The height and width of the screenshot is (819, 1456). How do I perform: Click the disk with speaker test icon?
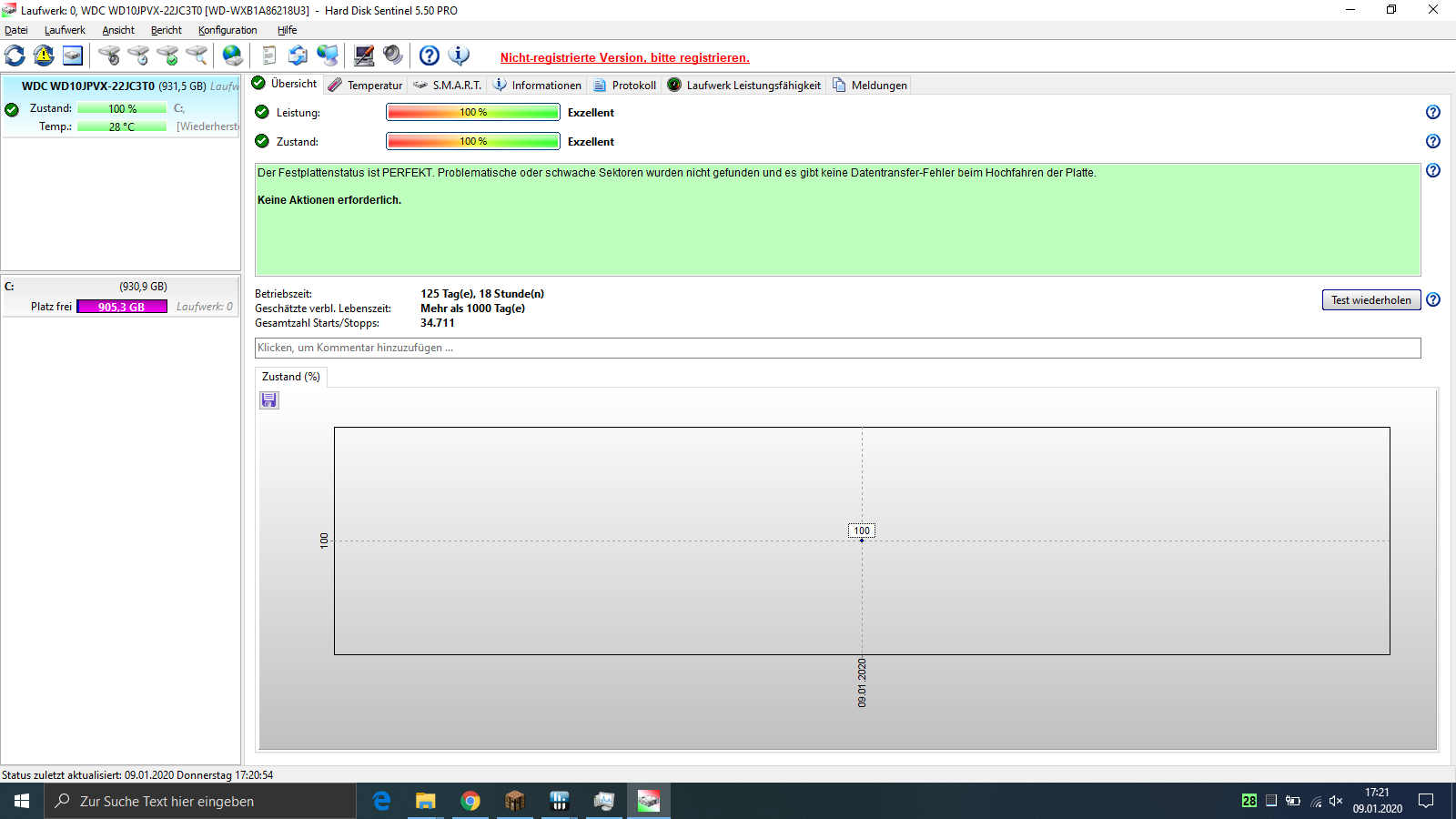coord(109,56)
